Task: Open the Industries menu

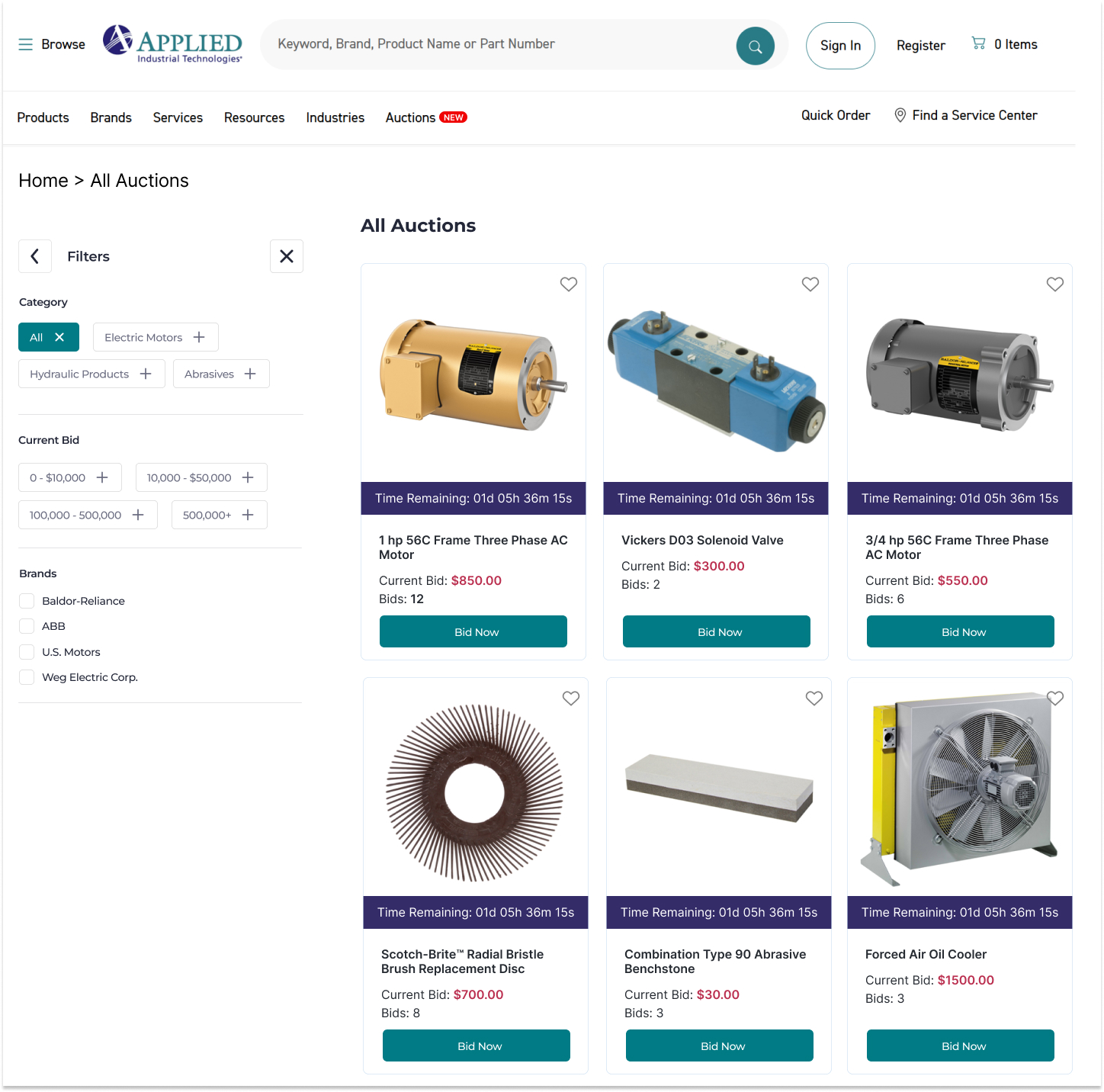Action: [x=335, y=117]
